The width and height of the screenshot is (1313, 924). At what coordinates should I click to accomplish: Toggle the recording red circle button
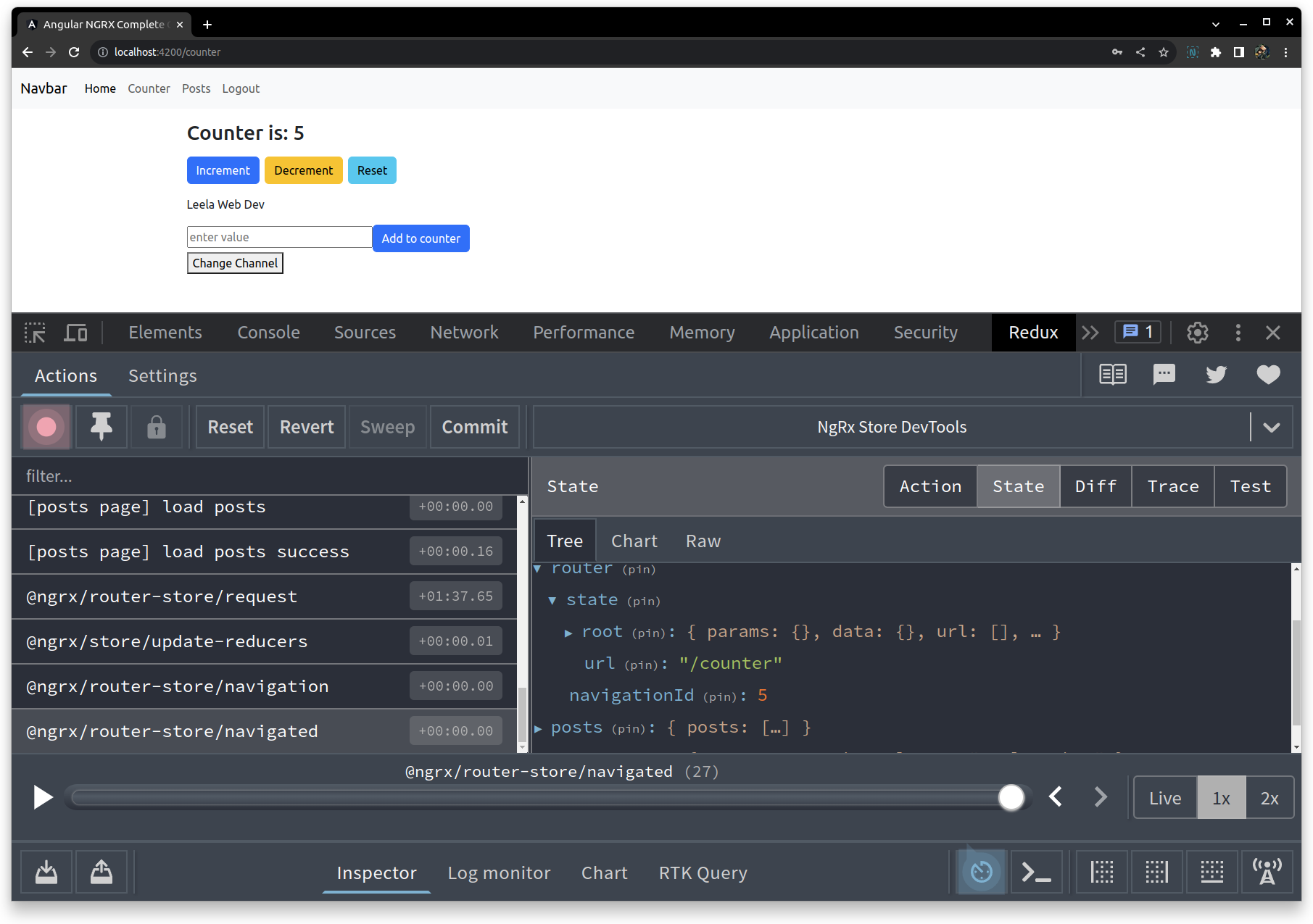pos(46,427)
